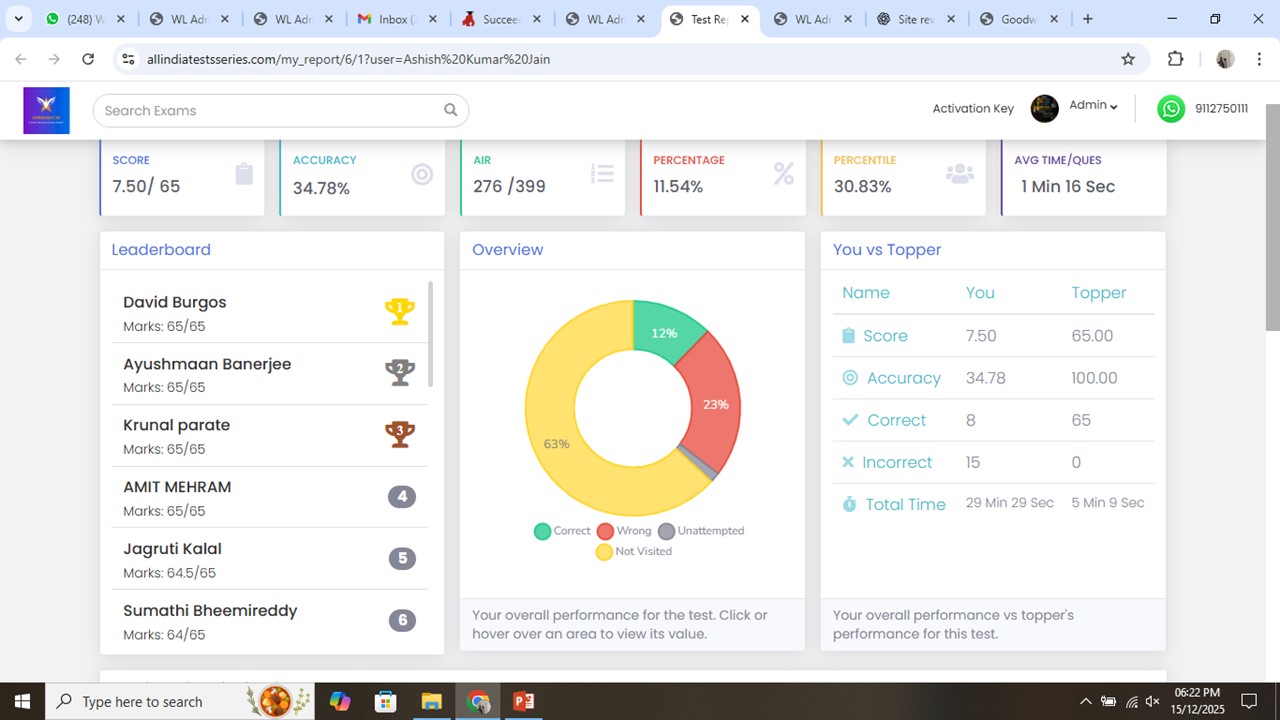Open the Chrome extensions puzzle icon
Screen dimensions: 1280x720
pos(1175,59)
